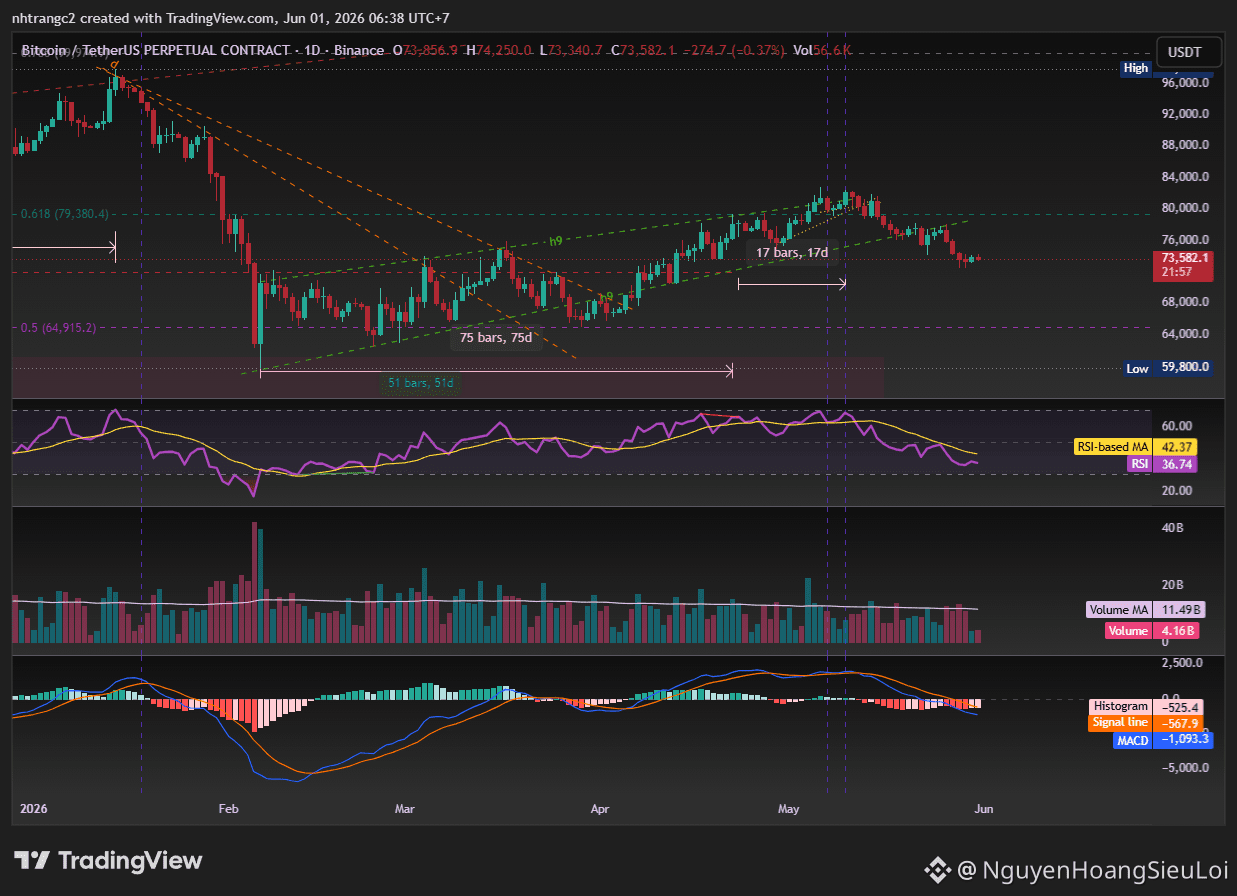Viewport: 1237px width, 896px height.
Task: Click the 60.00 RSI axis tick
Action: 1177,426
